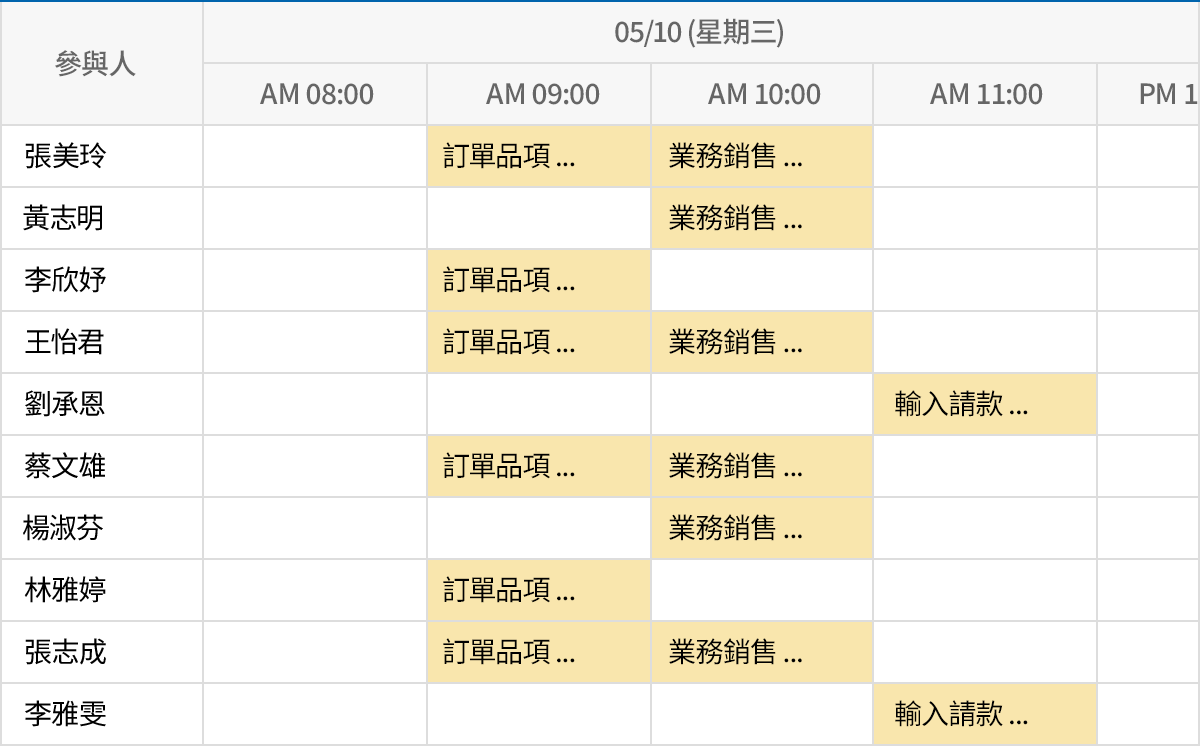Image resolution: width=1200 pixels, height=746 pixels.
Task: Click 黃志明's empty AM 08:00 slot
Action: click(313, 218)
